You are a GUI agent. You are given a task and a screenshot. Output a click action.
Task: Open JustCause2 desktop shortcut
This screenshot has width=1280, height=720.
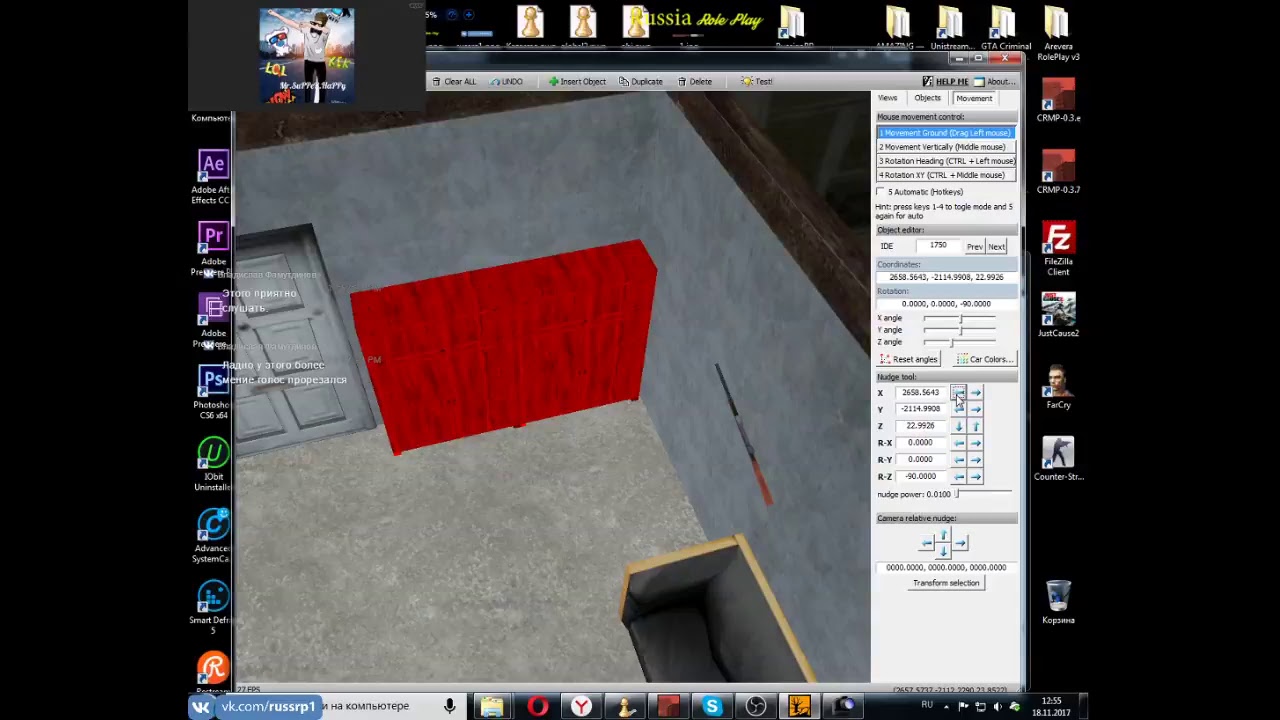(1058, 315)
